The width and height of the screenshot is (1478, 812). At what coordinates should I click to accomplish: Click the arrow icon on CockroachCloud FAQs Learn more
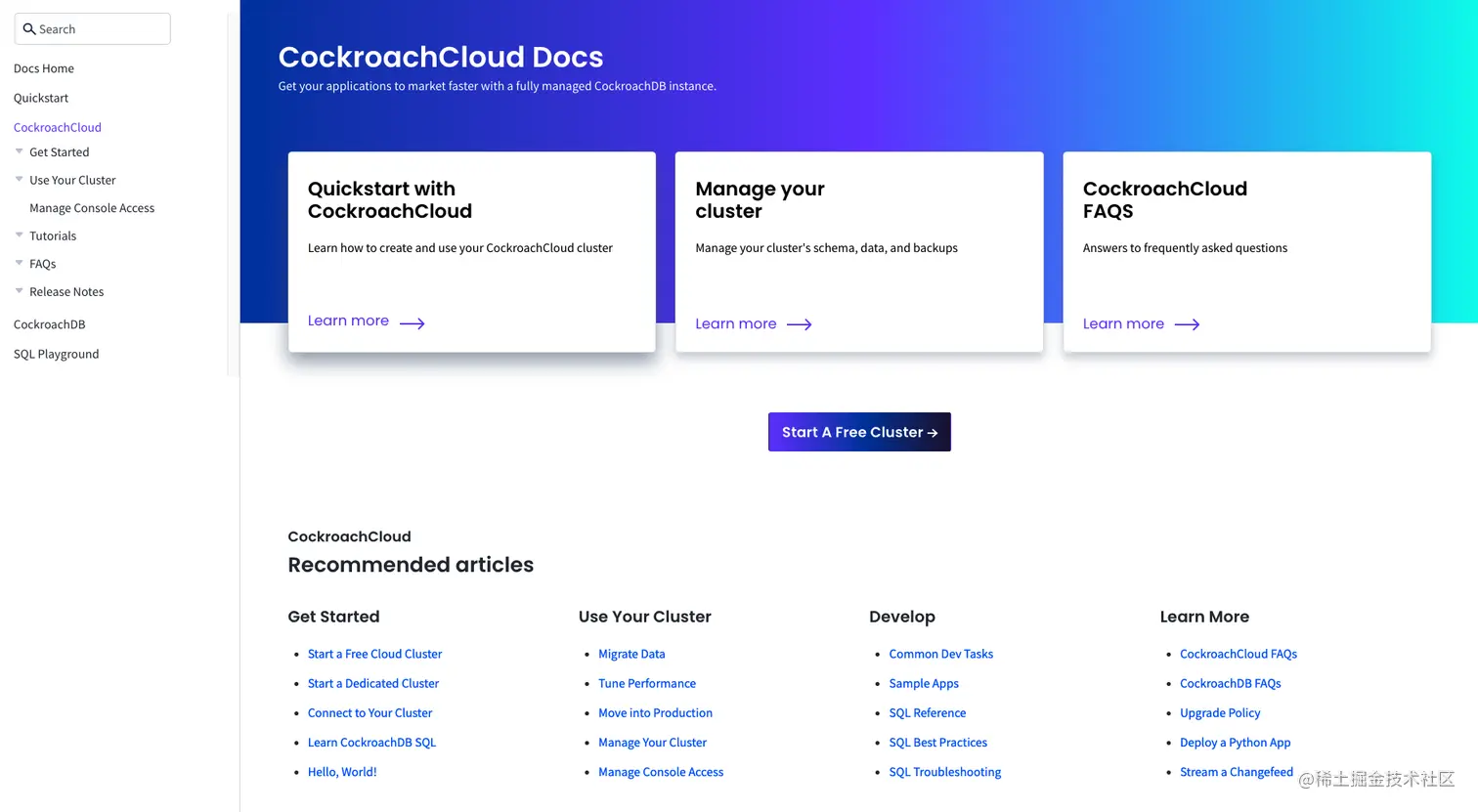[1187, 323]
